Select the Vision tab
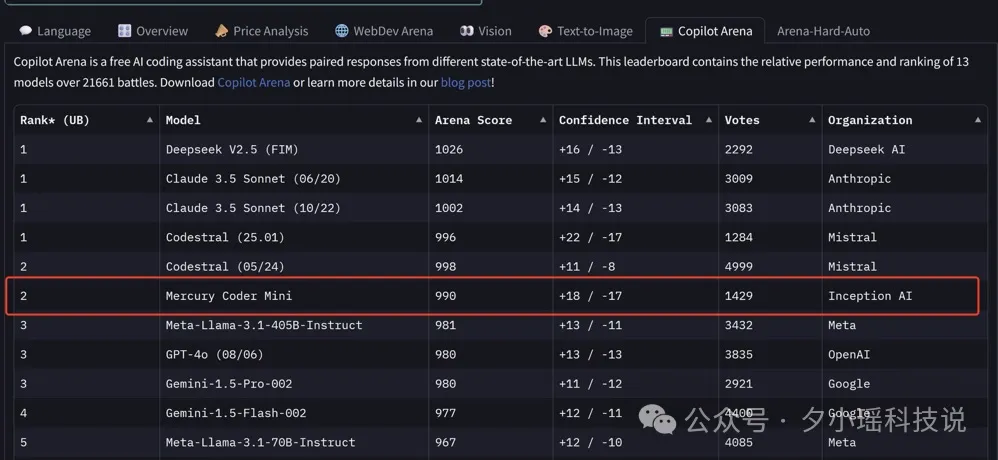Screen dimensions: 998x460 [486, 31]
